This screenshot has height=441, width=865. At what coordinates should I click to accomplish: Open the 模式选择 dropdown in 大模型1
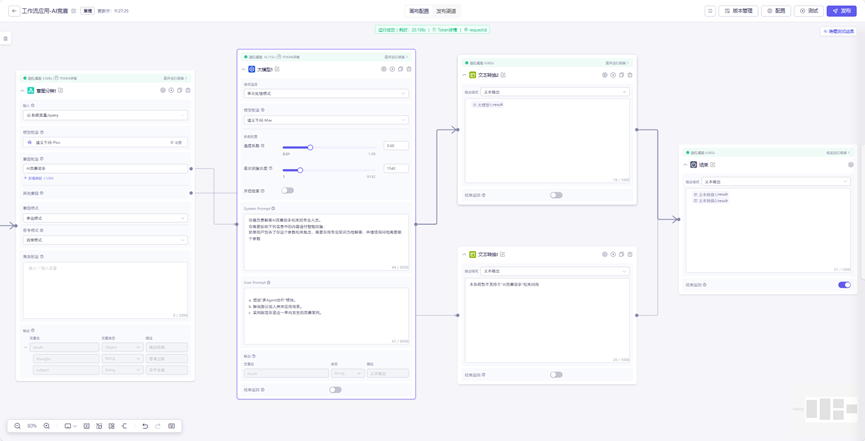pyautogui.click(x=326, y=94)
